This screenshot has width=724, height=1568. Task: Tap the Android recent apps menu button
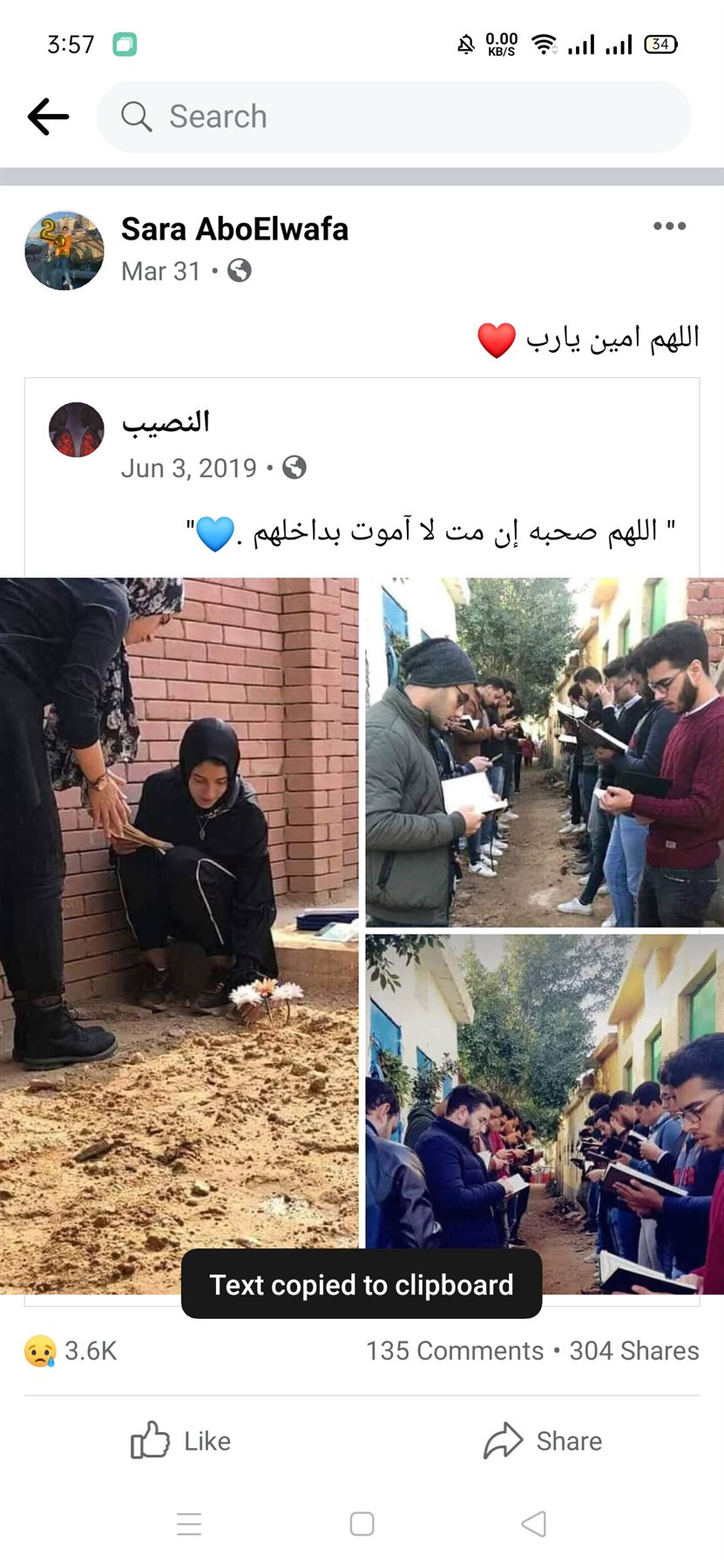click(x=189, y=1524)
